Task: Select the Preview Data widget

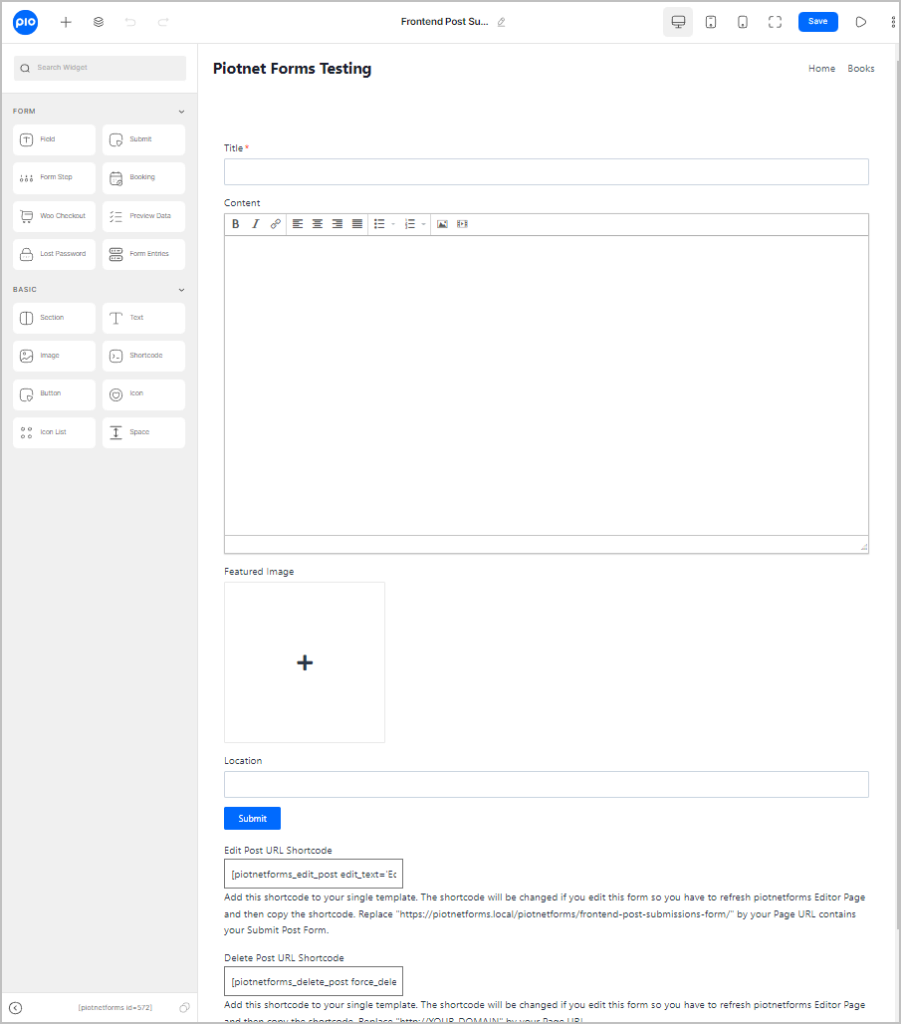Action: coord(144,216)
